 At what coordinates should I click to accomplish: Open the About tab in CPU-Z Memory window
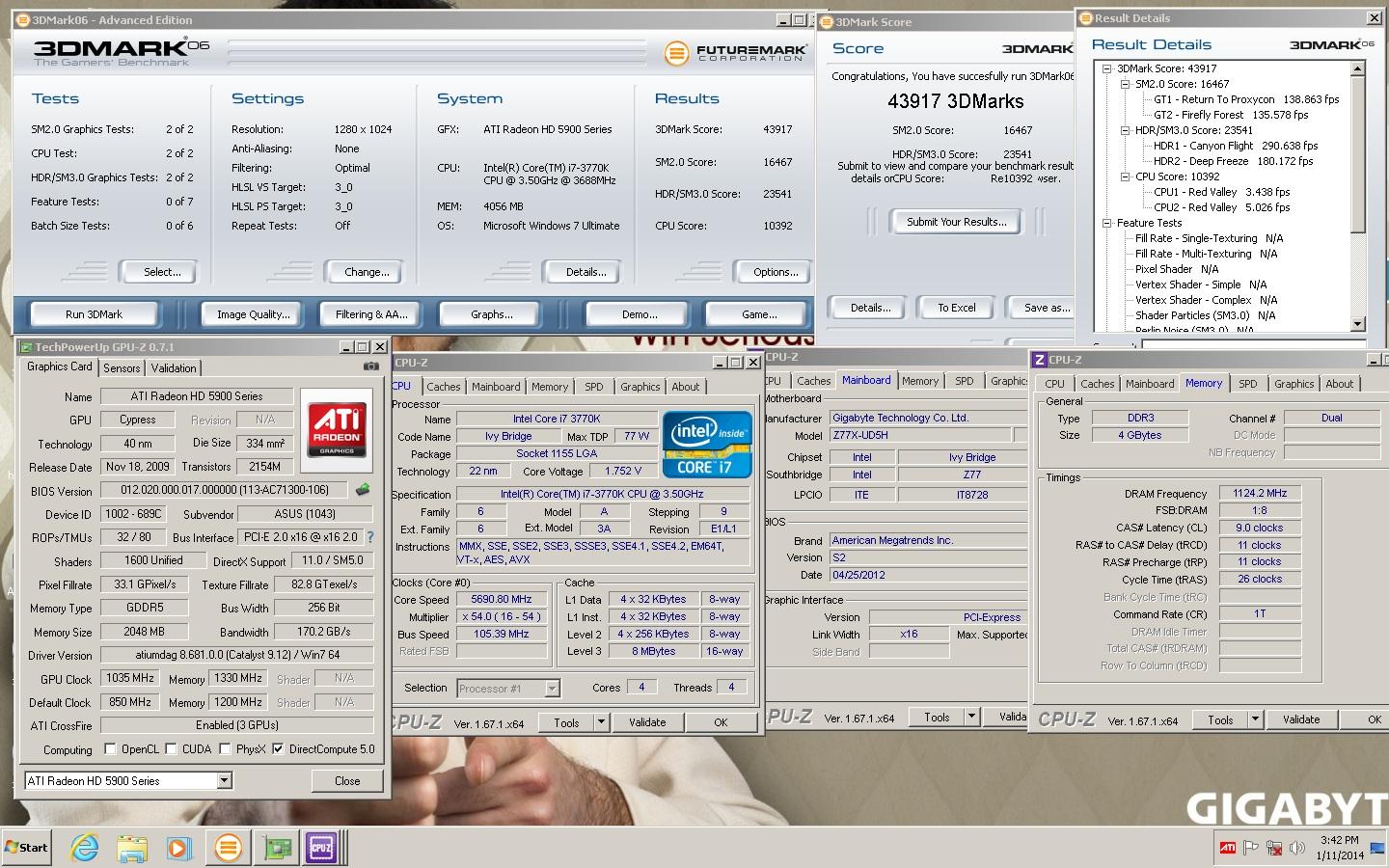1339,384
